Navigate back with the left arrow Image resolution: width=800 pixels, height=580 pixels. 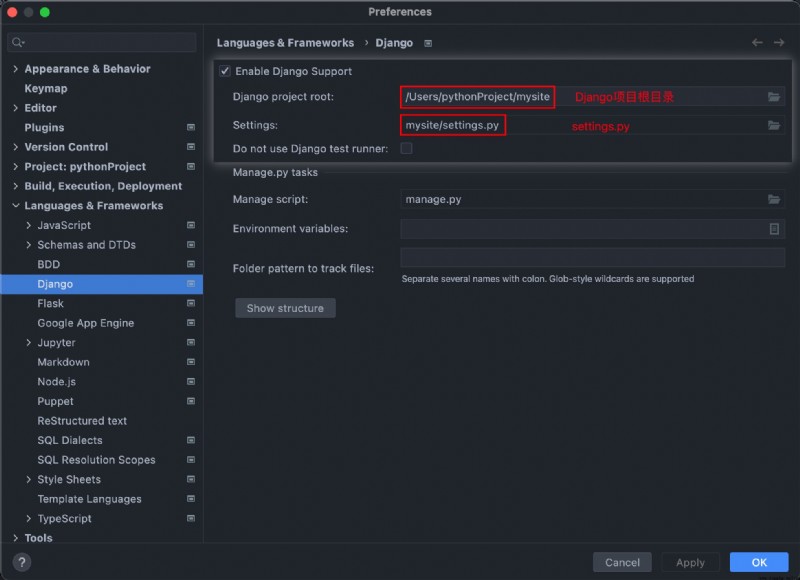757,43
